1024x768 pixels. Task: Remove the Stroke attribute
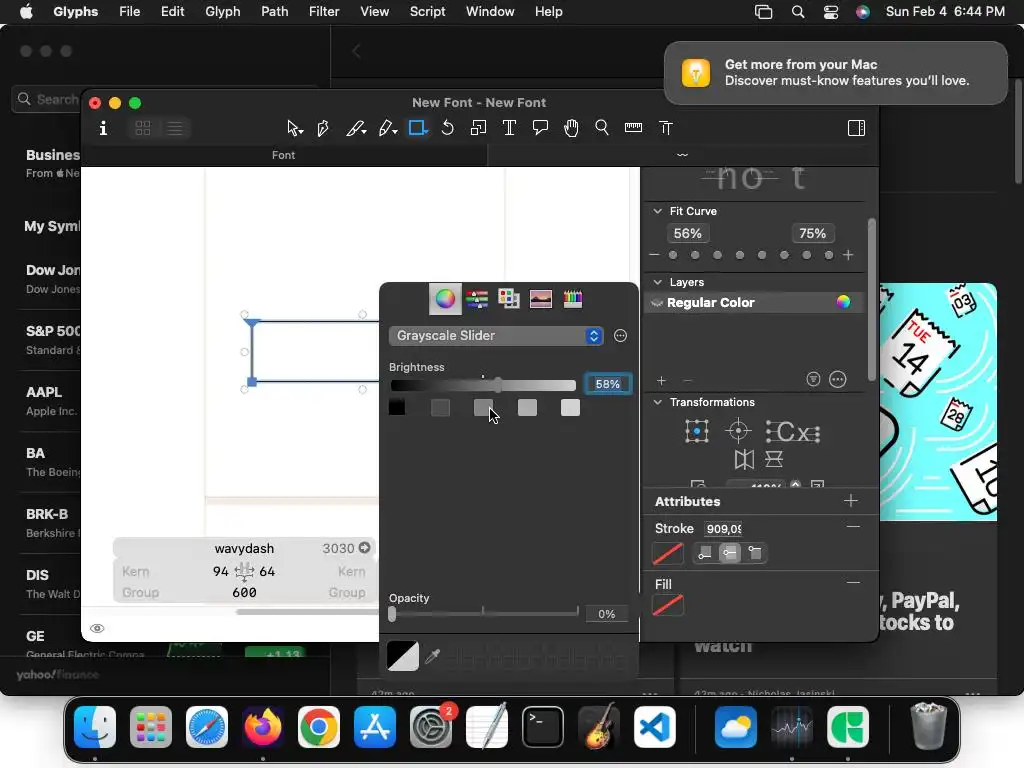pyautogui.click(x=853, y=526)
